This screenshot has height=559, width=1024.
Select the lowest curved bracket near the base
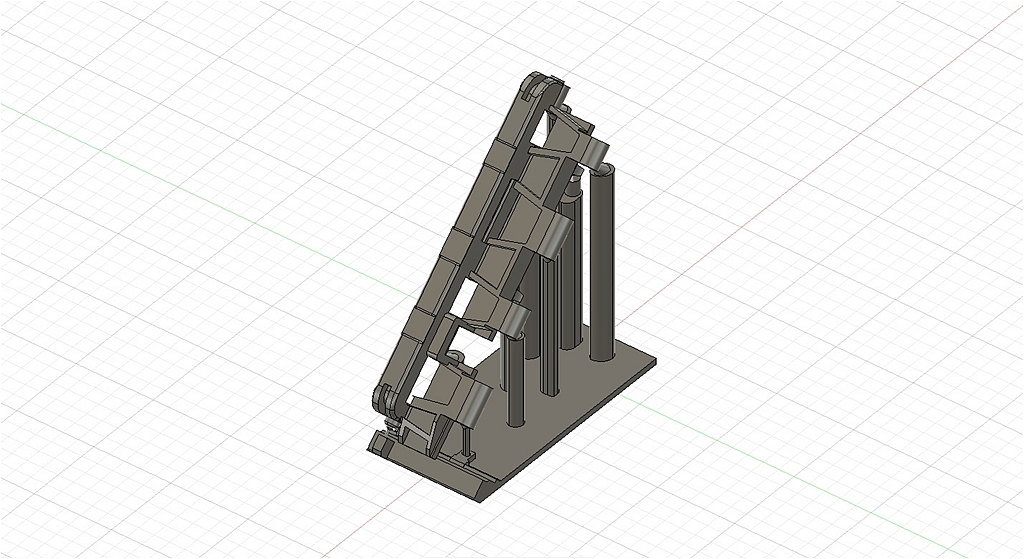coord(470,405)
